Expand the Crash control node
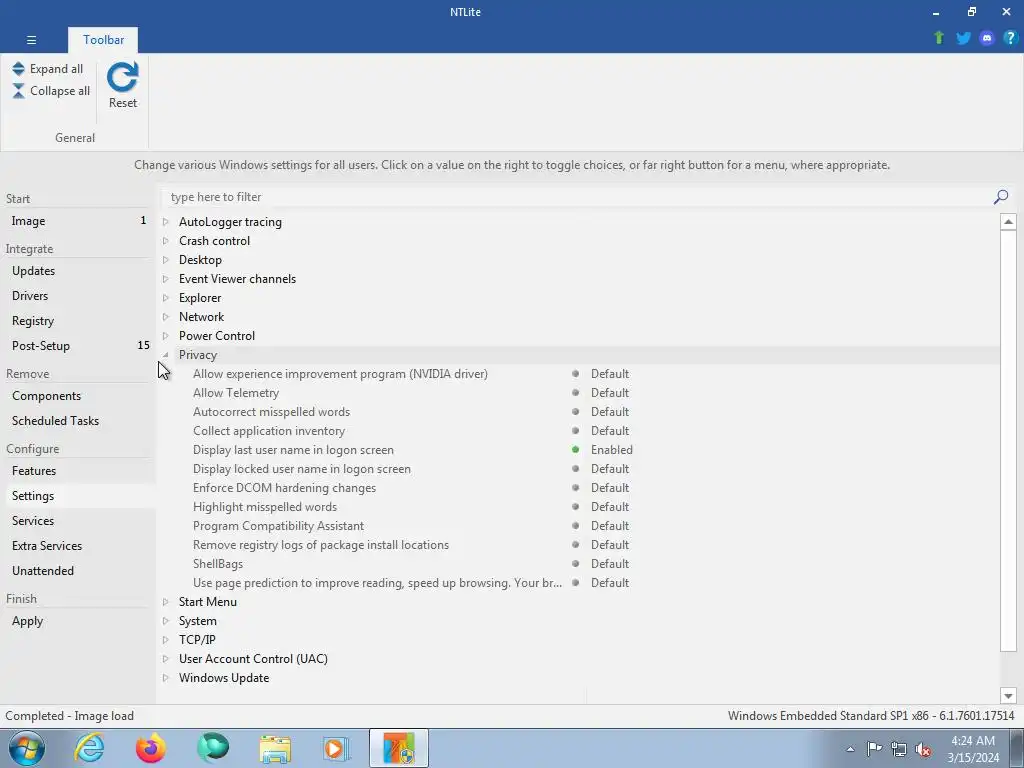Viewport: 1024px width, 768px height. point(166,241)
